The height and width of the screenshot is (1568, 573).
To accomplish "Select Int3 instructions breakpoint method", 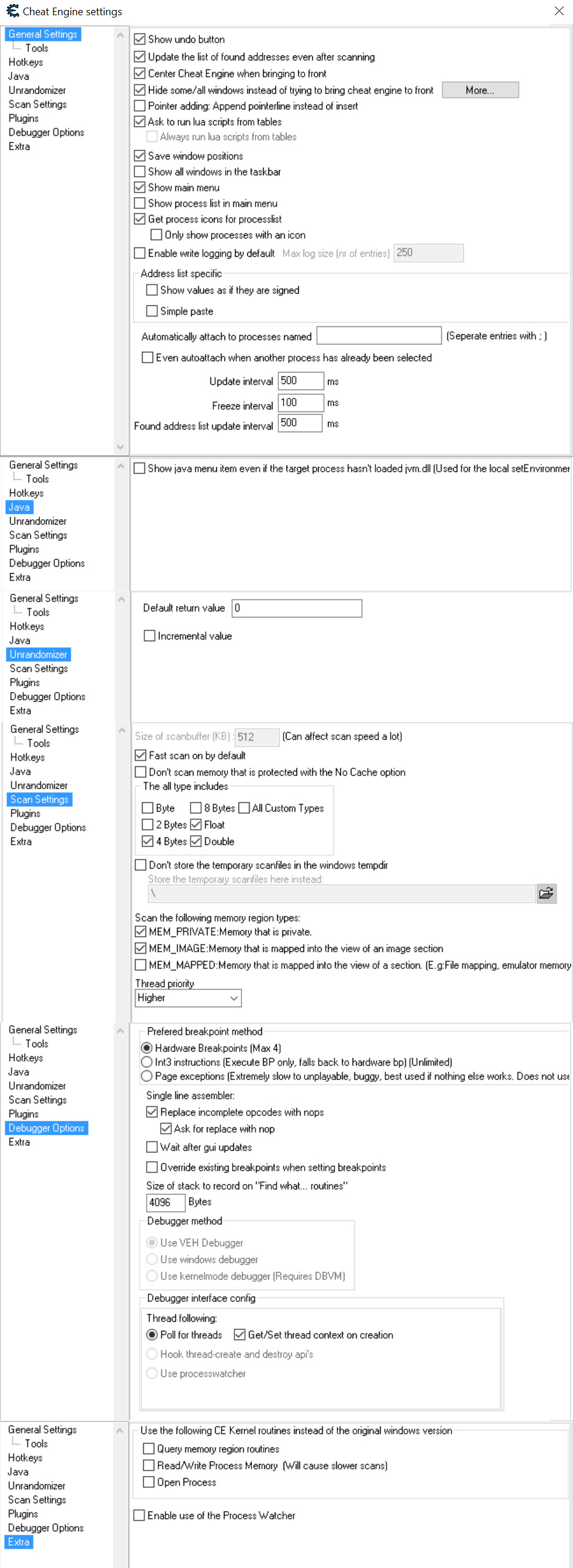I will pos(147,1062).
